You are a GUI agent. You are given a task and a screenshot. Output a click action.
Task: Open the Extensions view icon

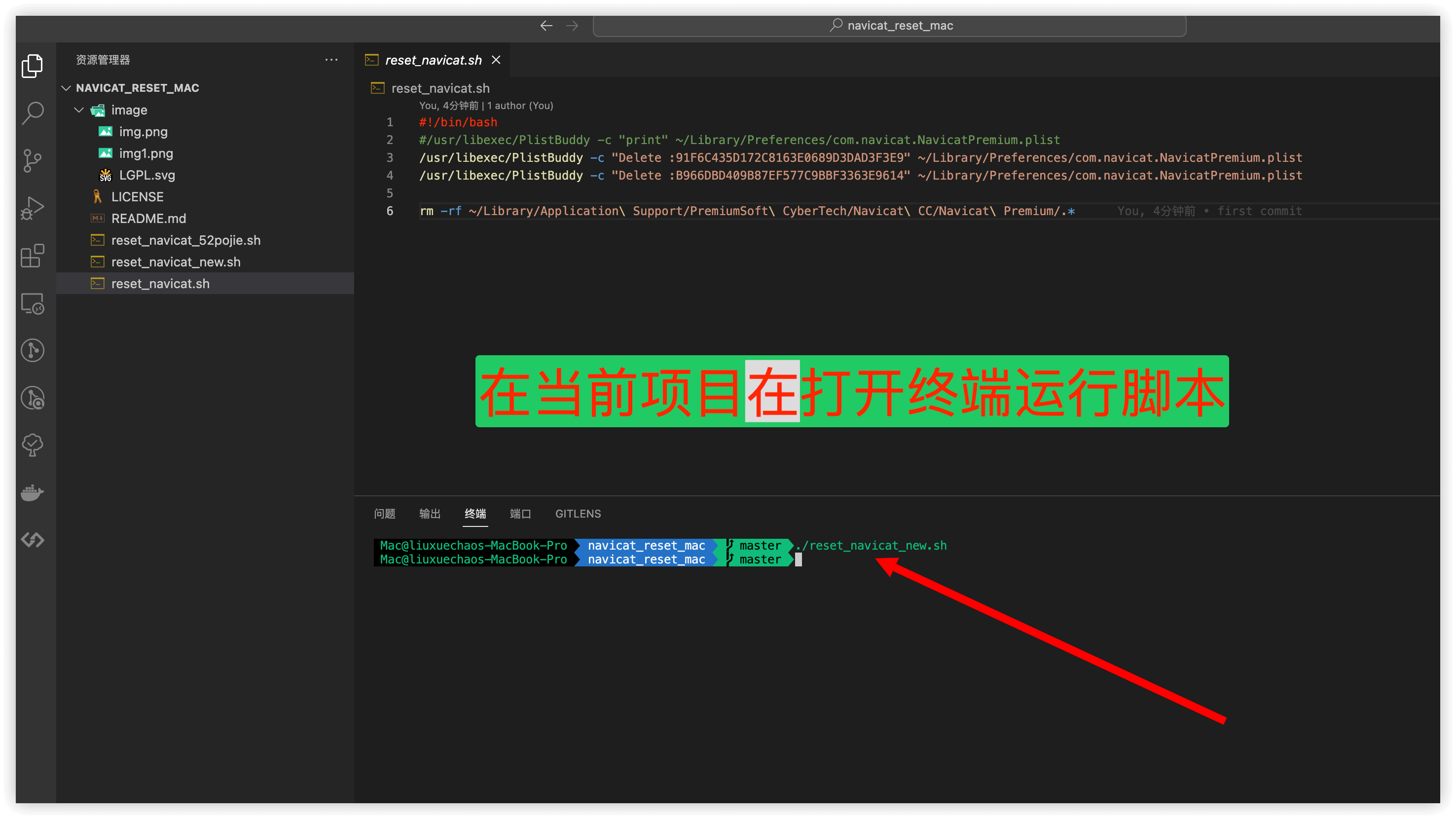click(32, 256)
